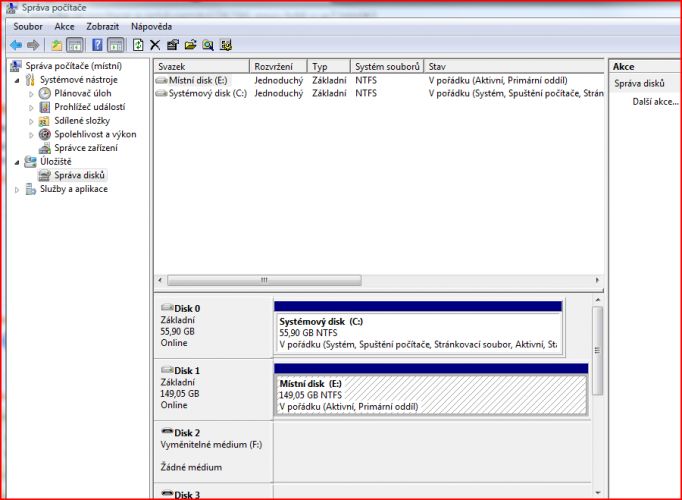Image resolution: width=682 pixels, height=500 pixels.
Task: Click the grey Forward arrow in toolbar
Action: (x=33, y=45)
